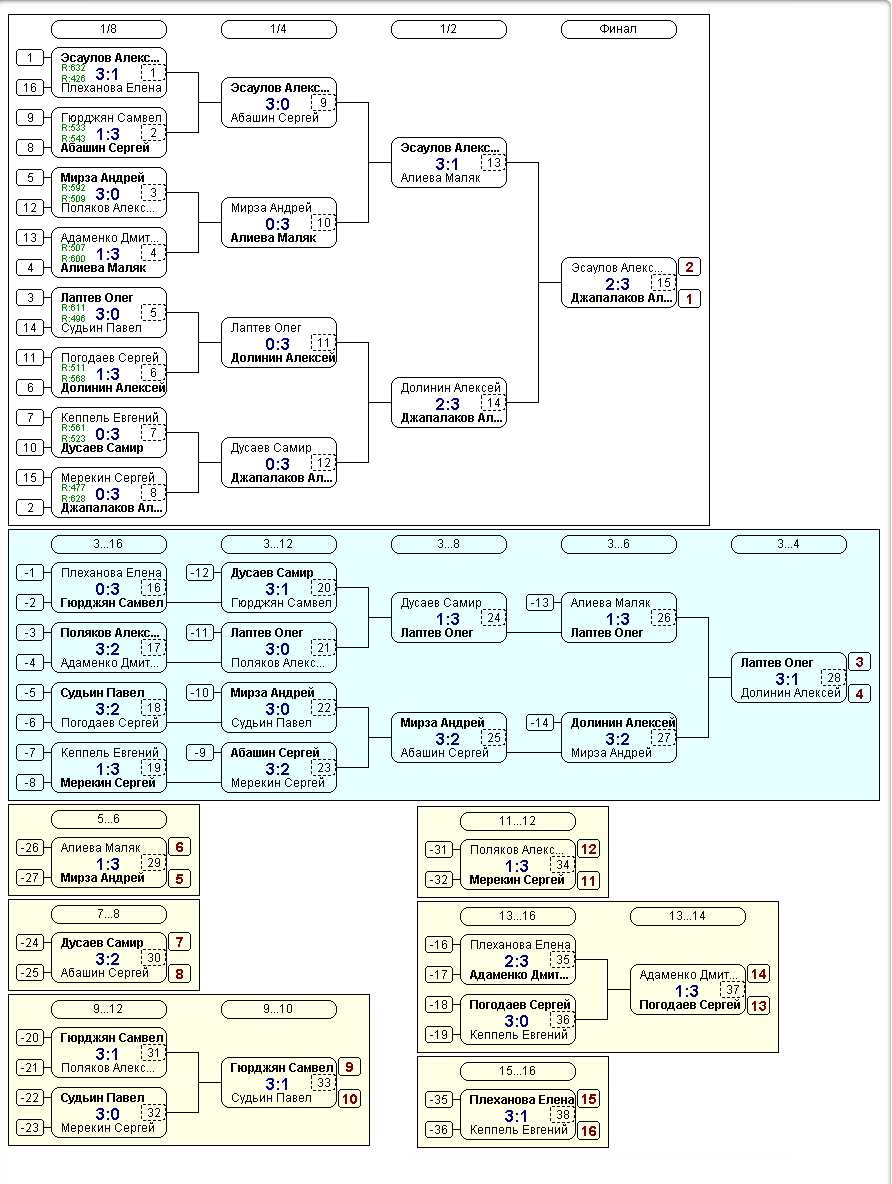Open the 9...10 round header
This screenshot has height=1184, width=892.
(279, 1010)
